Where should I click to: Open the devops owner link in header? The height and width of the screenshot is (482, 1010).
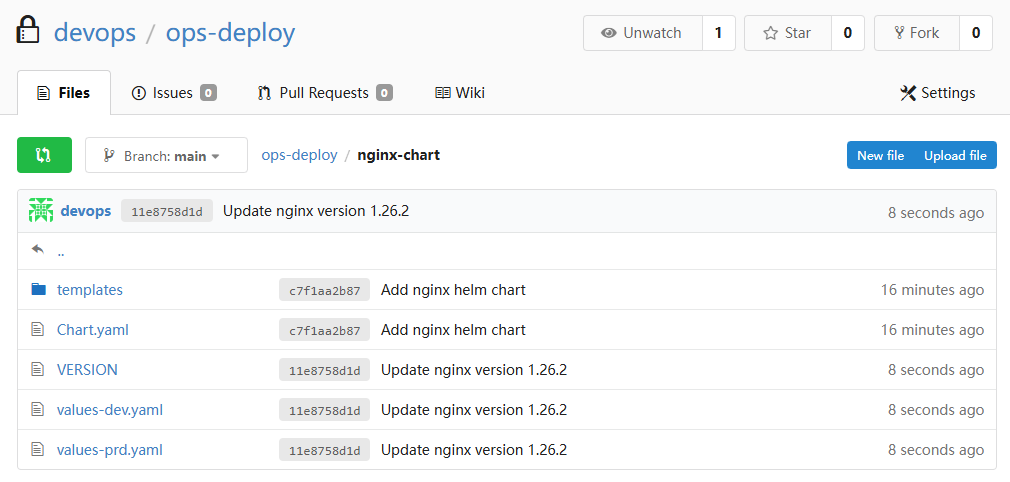[95, 32]
